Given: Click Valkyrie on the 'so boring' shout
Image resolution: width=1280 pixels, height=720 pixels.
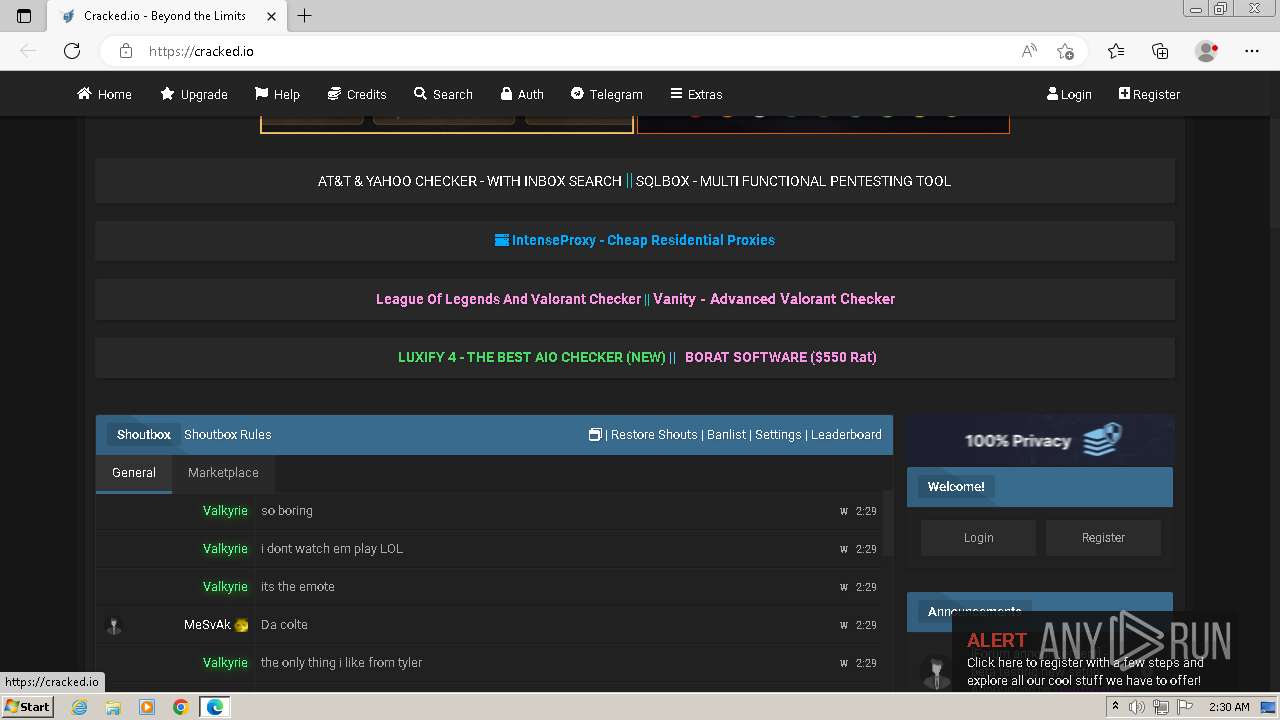Looking at the screenshot, I should tap(225, 511).
